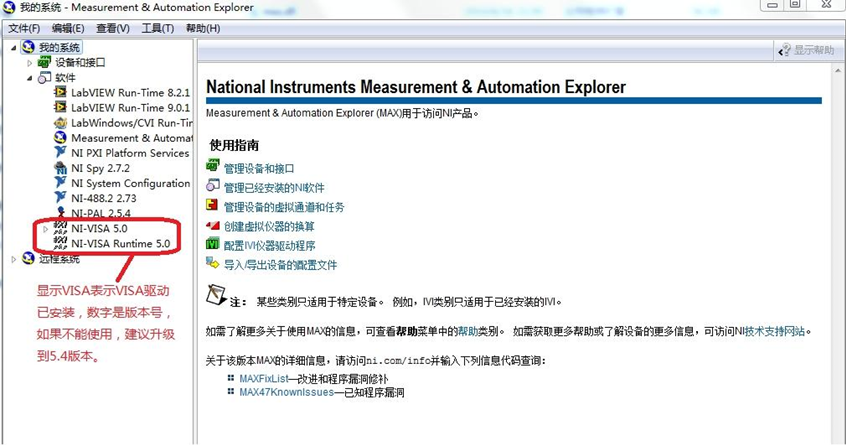Open the 管理设备的虚拟通道和任务 link
The image size is (846, 445).
(284, 207)
